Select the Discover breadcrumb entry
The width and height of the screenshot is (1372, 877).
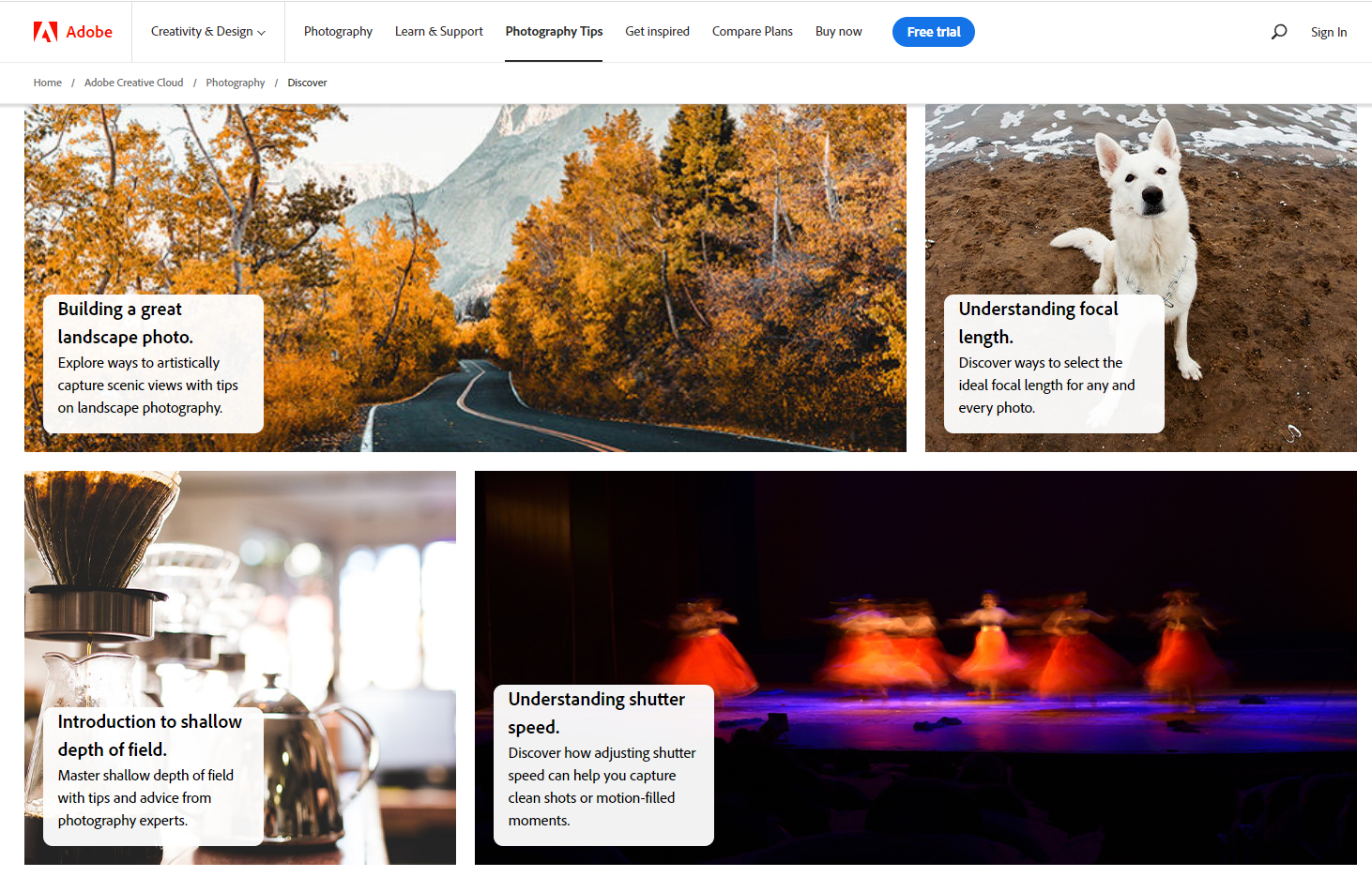pos(307,83)
